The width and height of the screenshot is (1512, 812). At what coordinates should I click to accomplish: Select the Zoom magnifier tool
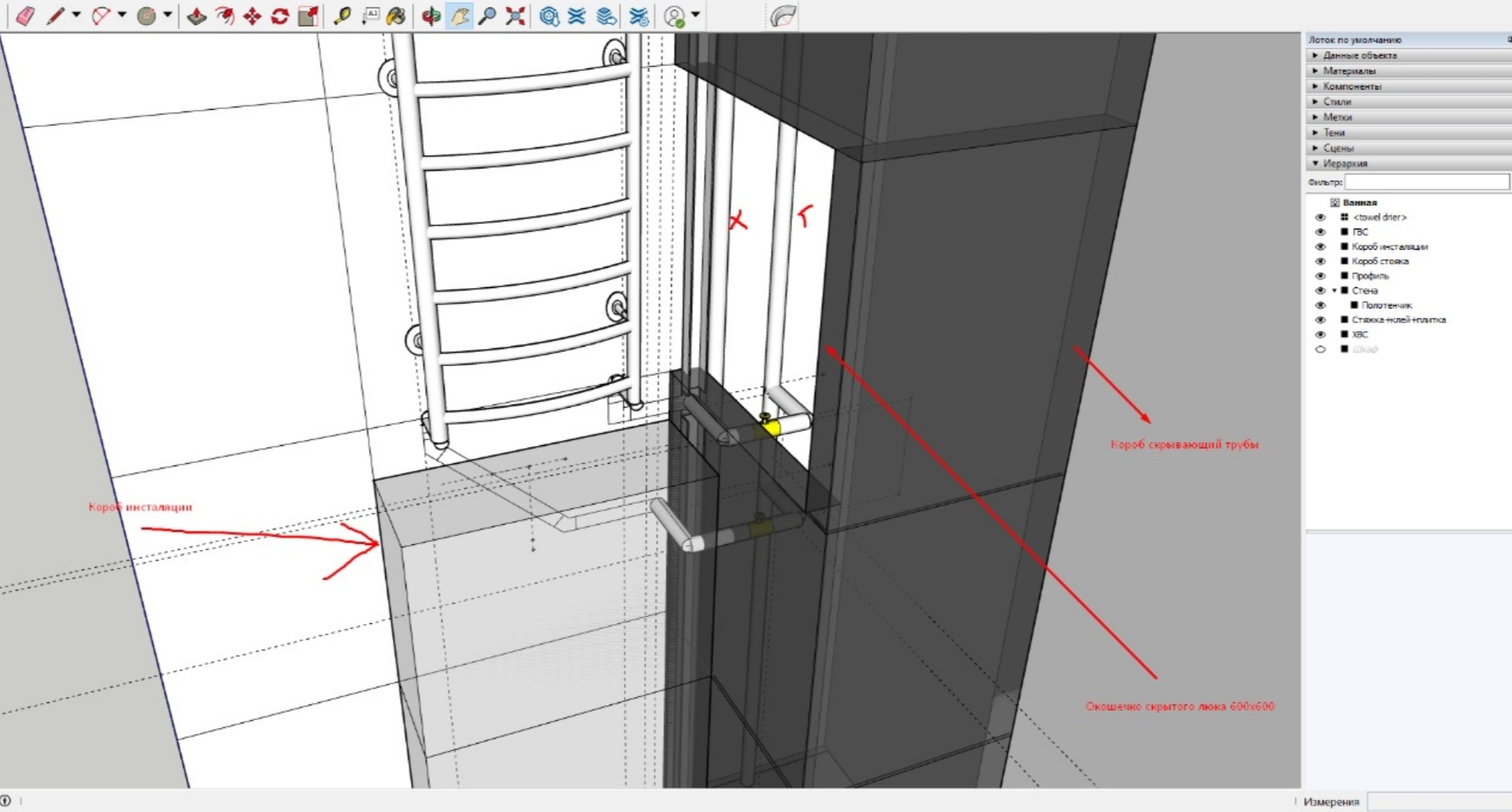click(x=487, y=16)
